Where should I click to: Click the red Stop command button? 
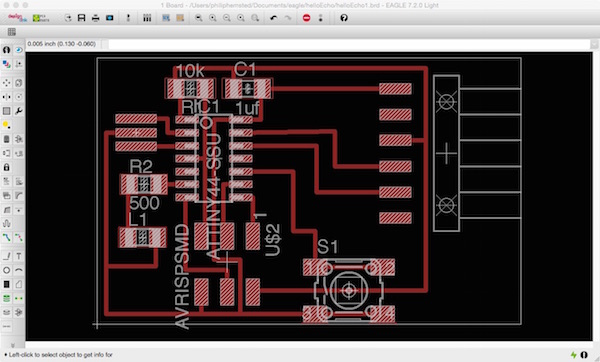307,18
